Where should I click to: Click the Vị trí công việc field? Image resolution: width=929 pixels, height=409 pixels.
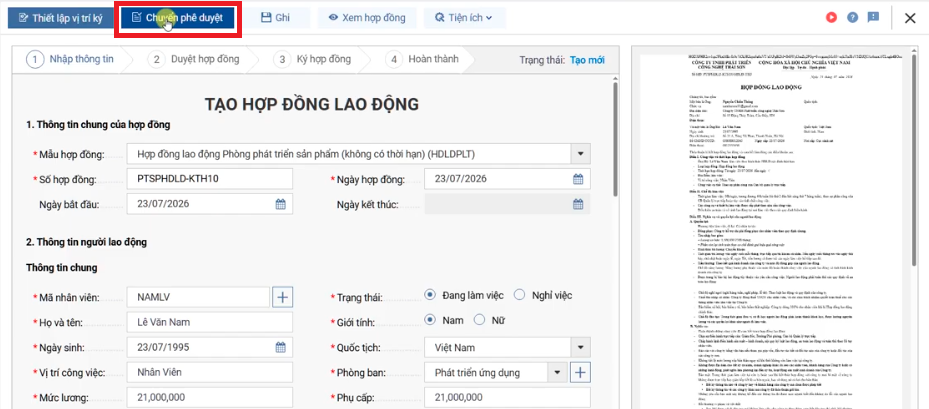tap(210, 372)
